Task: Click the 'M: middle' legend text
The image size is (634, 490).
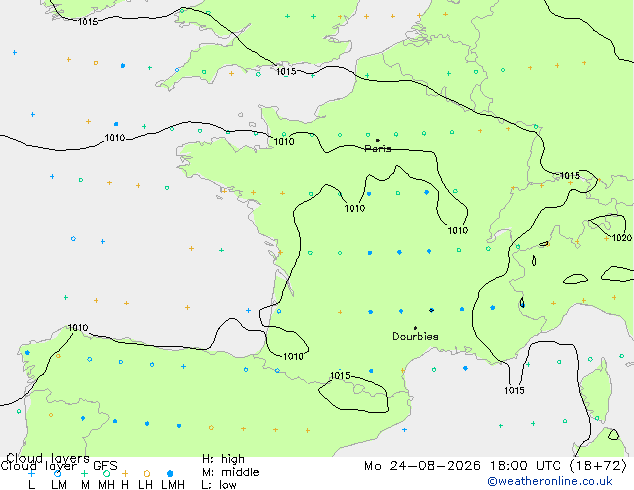Action: coord(230,472)
